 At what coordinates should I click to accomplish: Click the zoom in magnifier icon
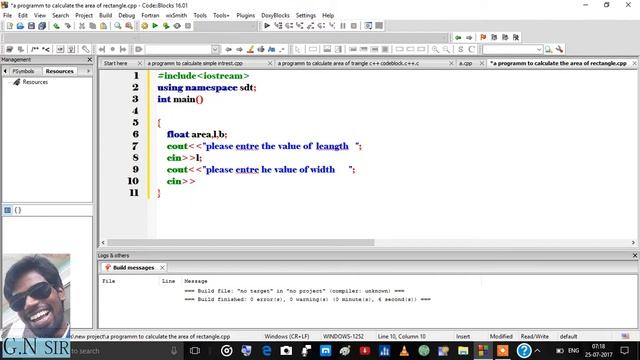tap(435, 49)
